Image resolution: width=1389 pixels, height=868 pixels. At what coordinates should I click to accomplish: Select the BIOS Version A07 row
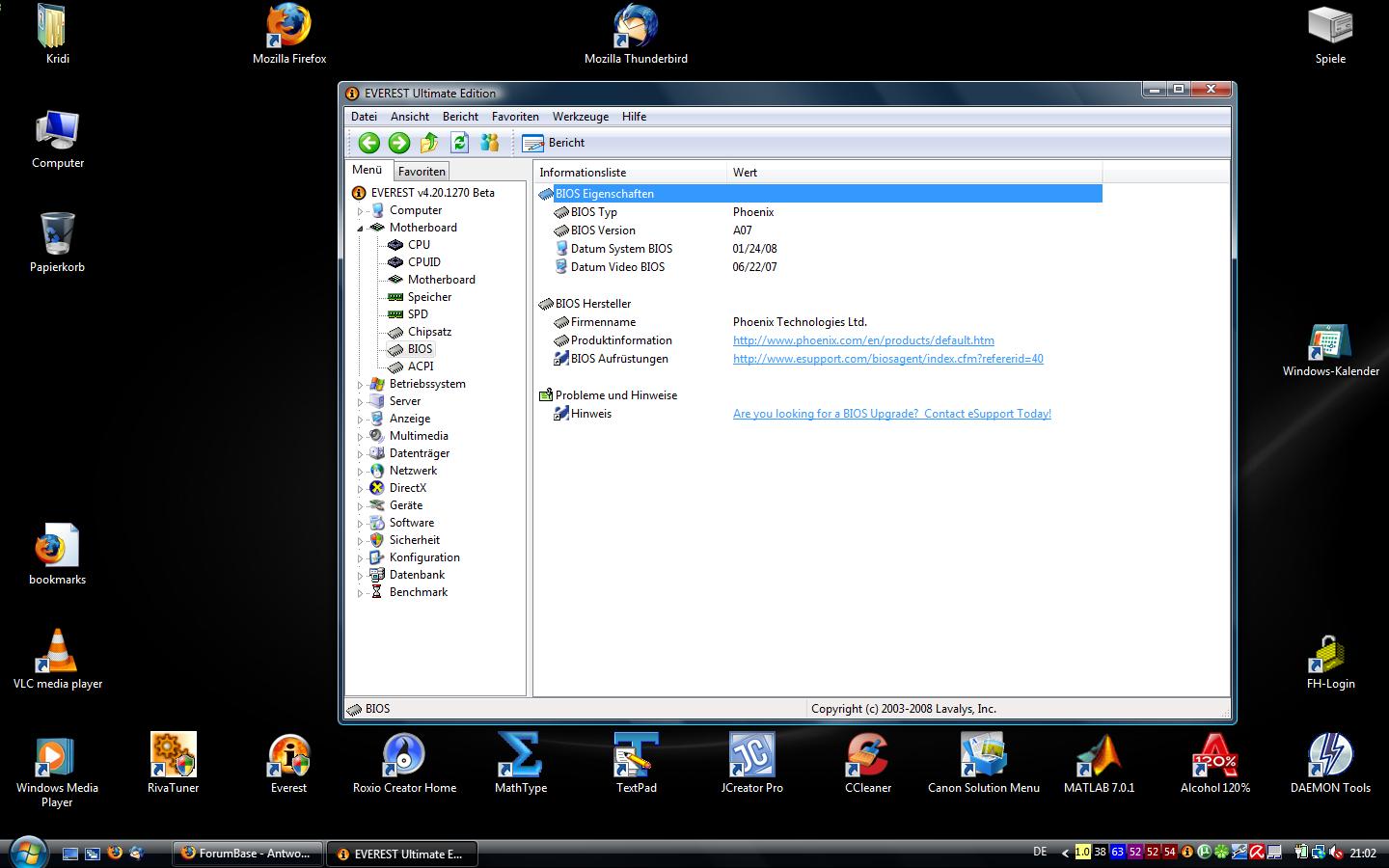coord(819,231)
